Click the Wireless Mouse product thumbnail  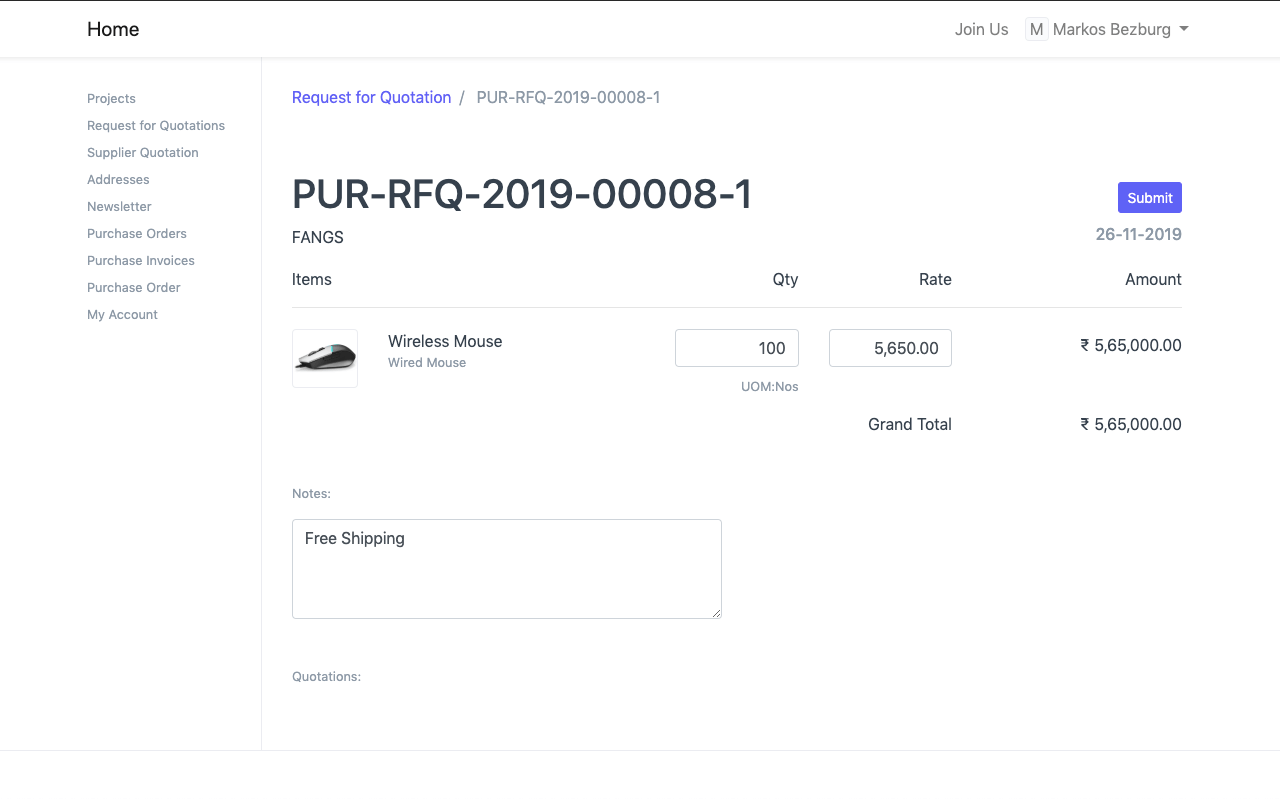pyautogui.click(x=325, y=358)
